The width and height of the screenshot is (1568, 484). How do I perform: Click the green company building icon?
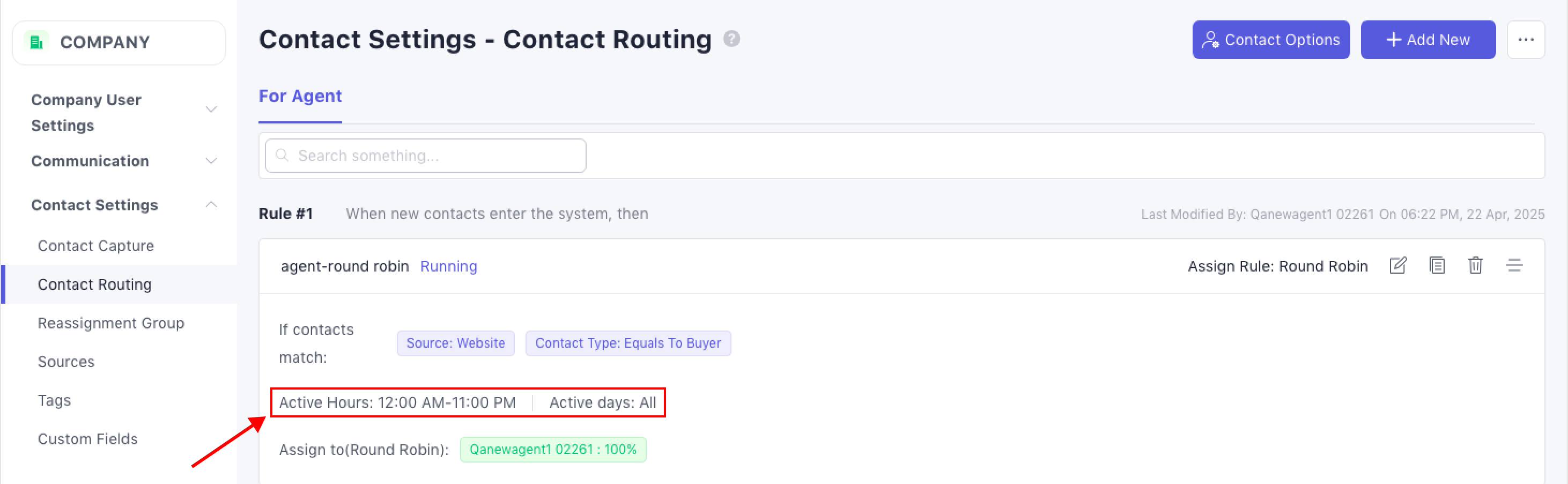(36, 42)
